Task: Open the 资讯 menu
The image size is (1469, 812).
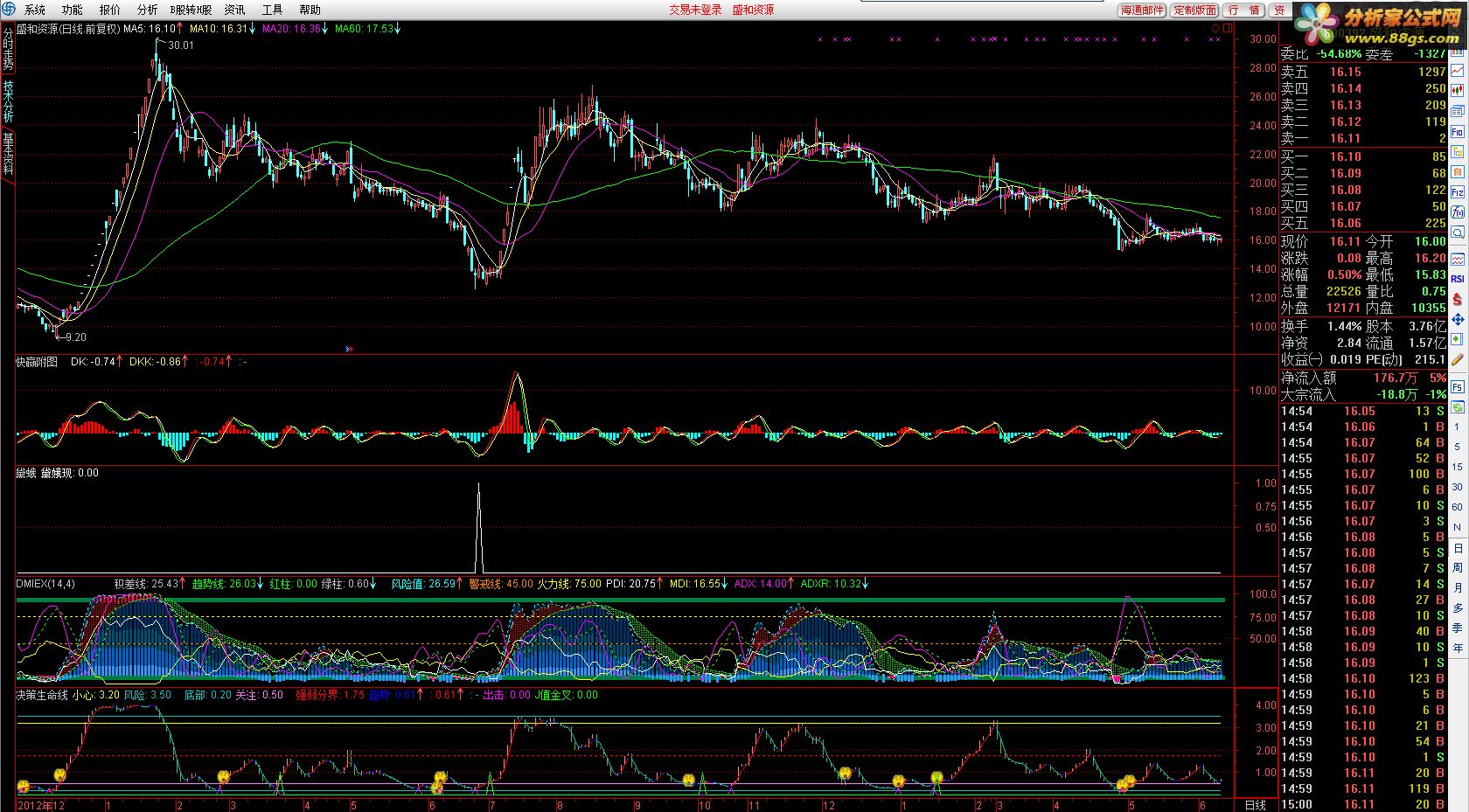Action: pos(234,10)
